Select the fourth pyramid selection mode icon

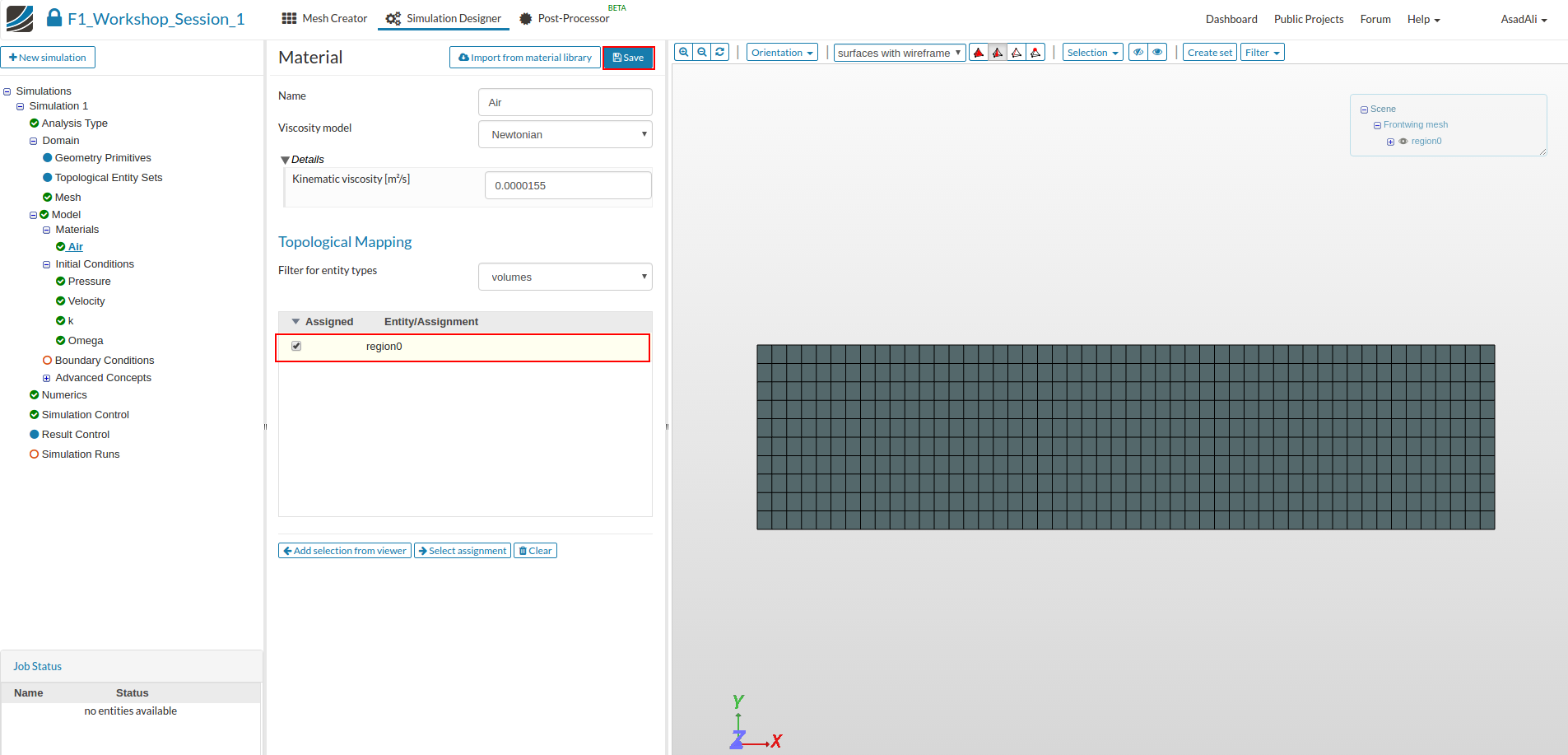(1035, 53)
